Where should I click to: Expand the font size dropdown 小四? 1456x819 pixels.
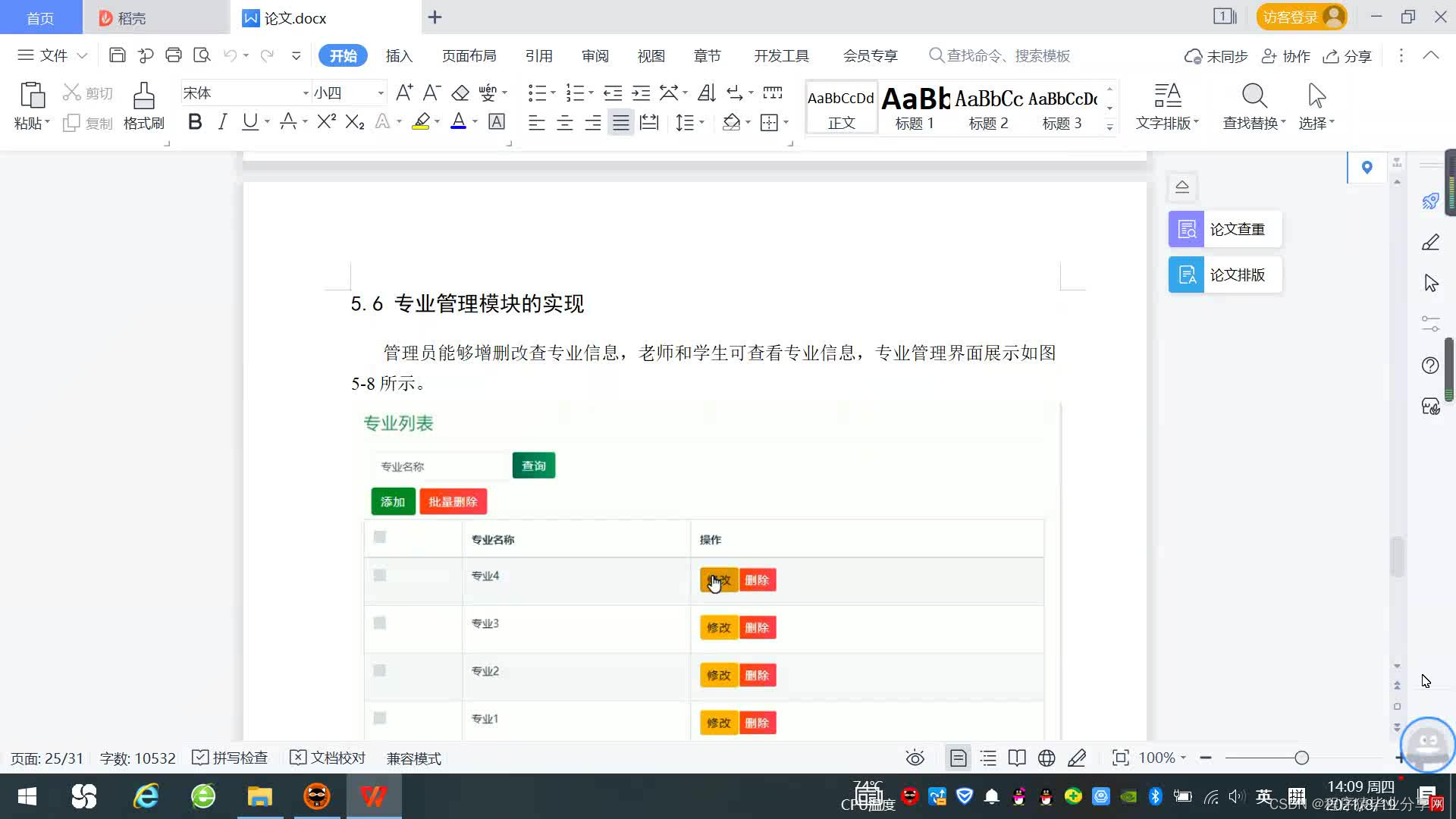click(x=381, y=93)
